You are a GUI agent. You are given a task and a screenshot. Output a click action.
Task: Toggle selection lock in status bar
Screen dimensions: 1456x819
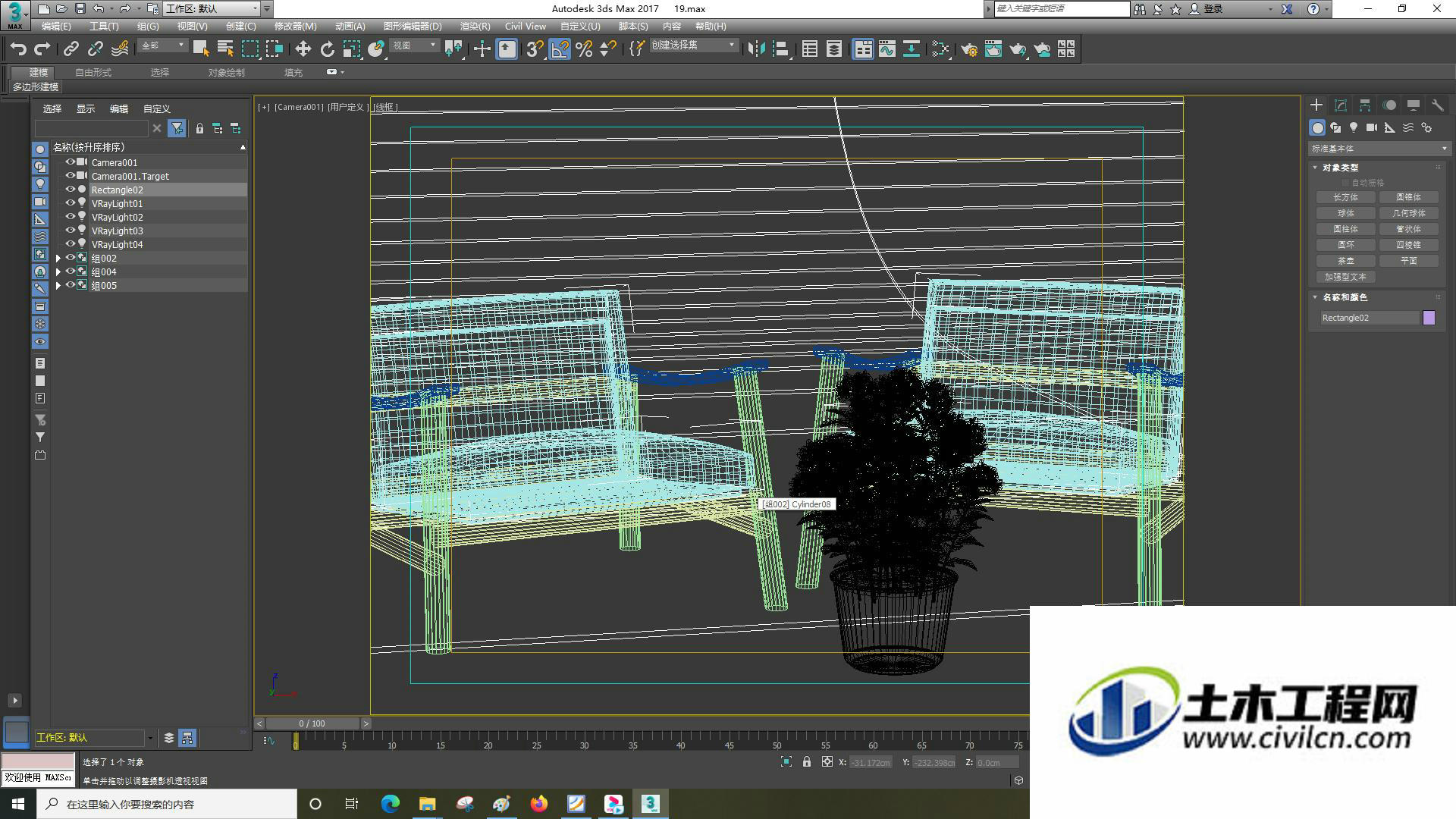click(807, 762)
